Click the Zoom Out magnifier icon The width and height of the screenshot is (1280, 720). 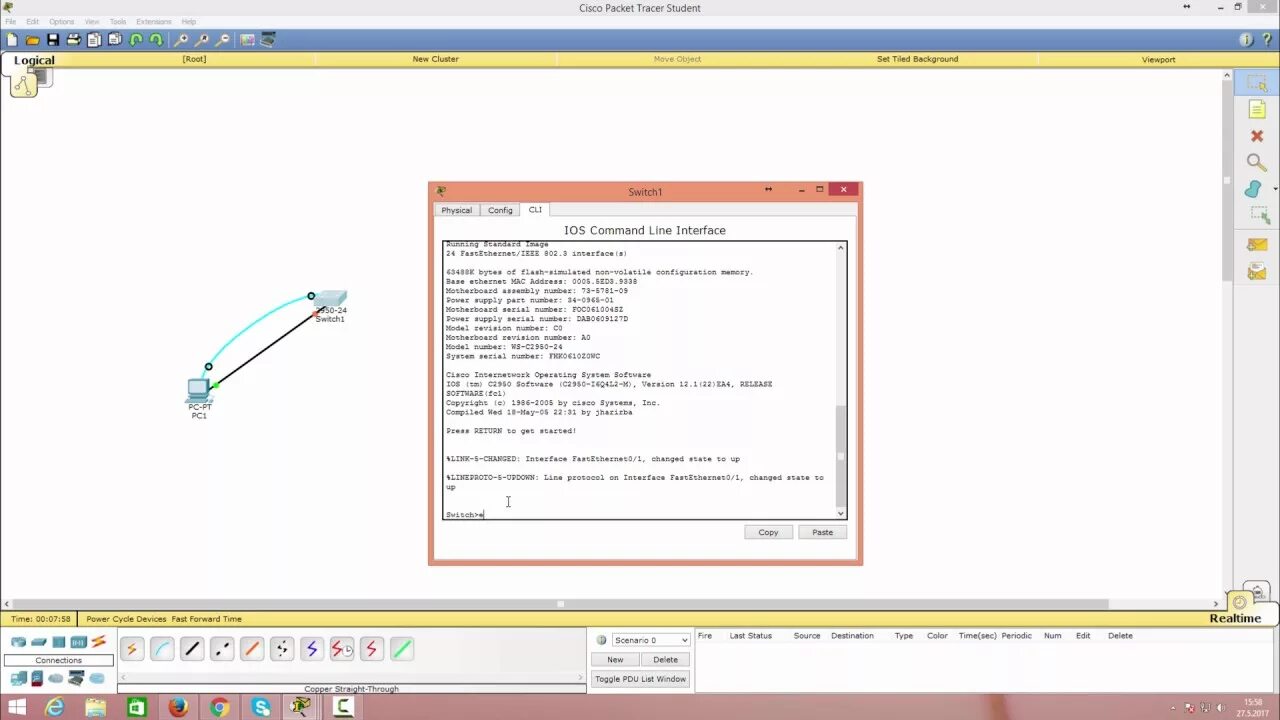tap(223, 40)
